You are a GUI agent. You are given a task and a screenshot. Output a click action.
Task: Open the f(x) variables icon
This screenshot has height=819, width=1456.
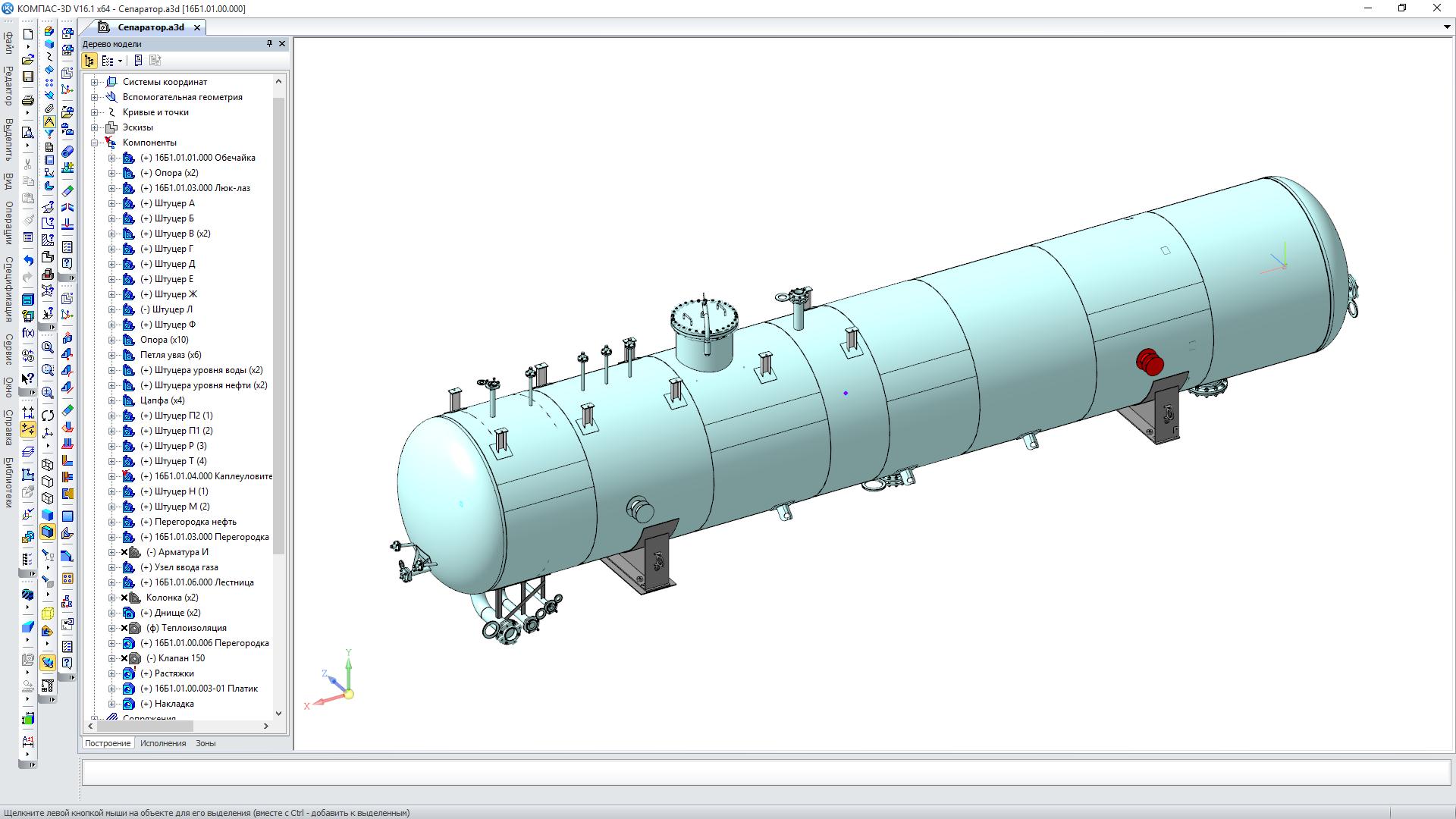(x=28, y=333)
